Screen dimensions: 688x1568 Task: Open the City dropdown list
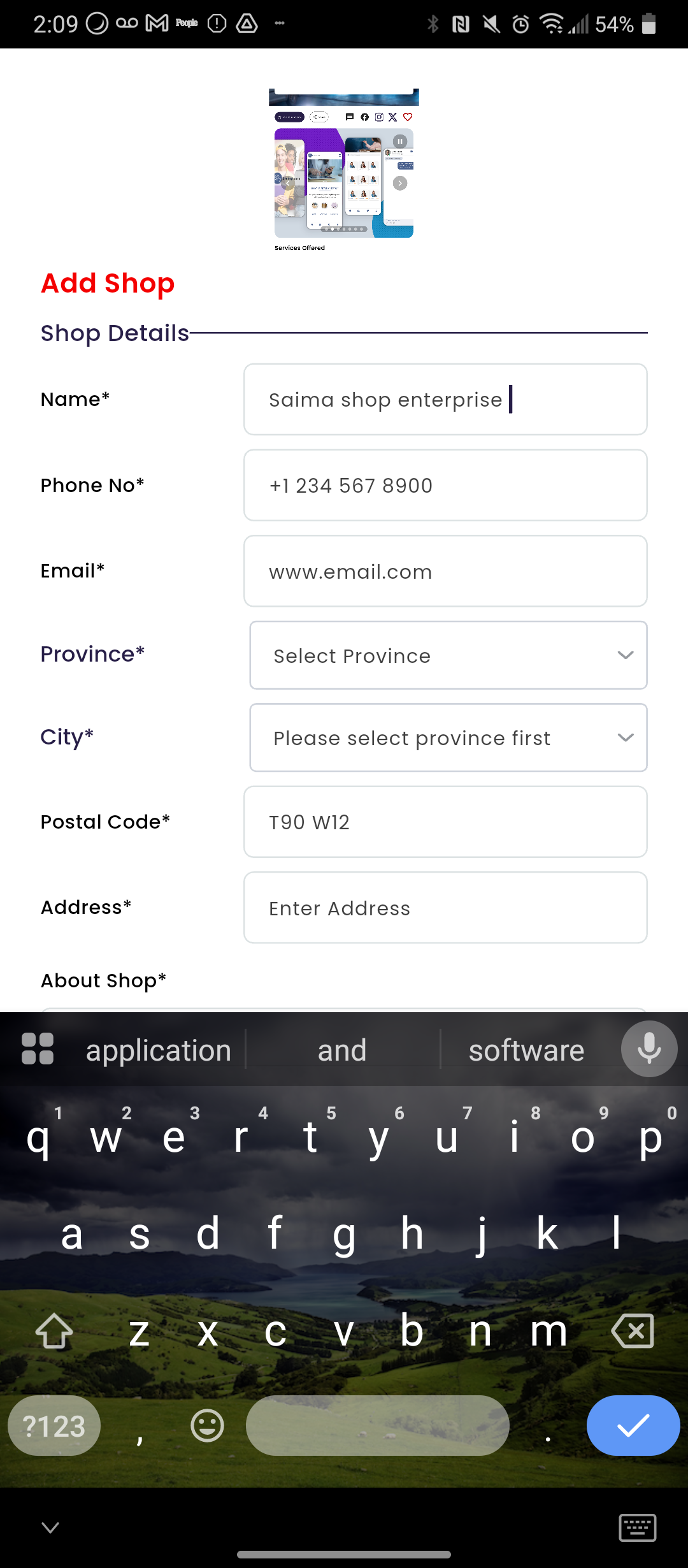448,737
